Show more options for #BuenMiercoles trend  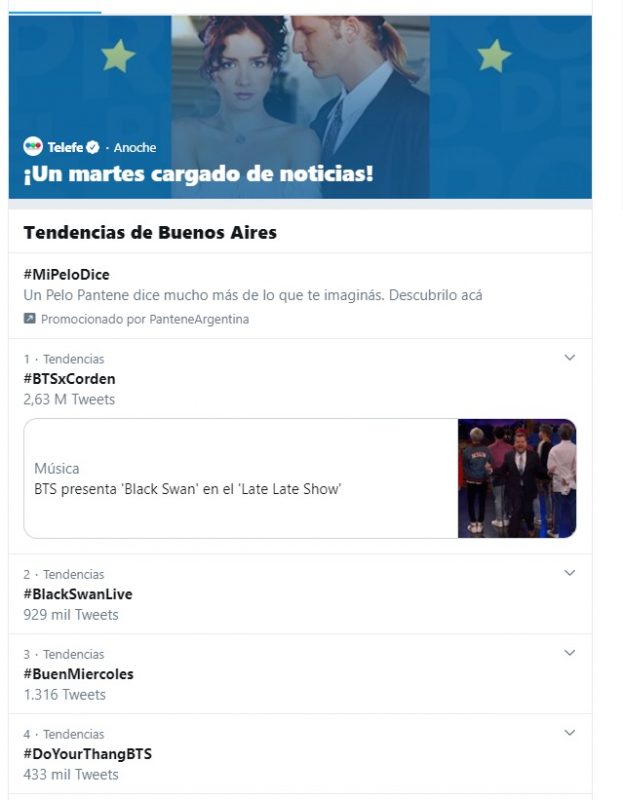click(570, 653)
